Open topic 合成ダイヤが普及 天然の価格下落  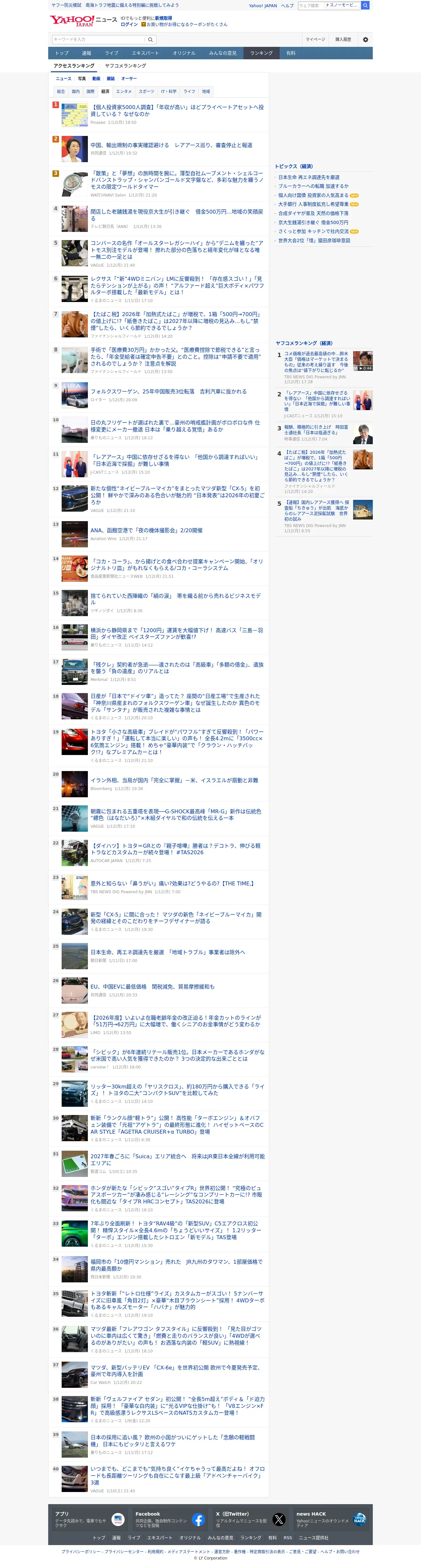313,213
